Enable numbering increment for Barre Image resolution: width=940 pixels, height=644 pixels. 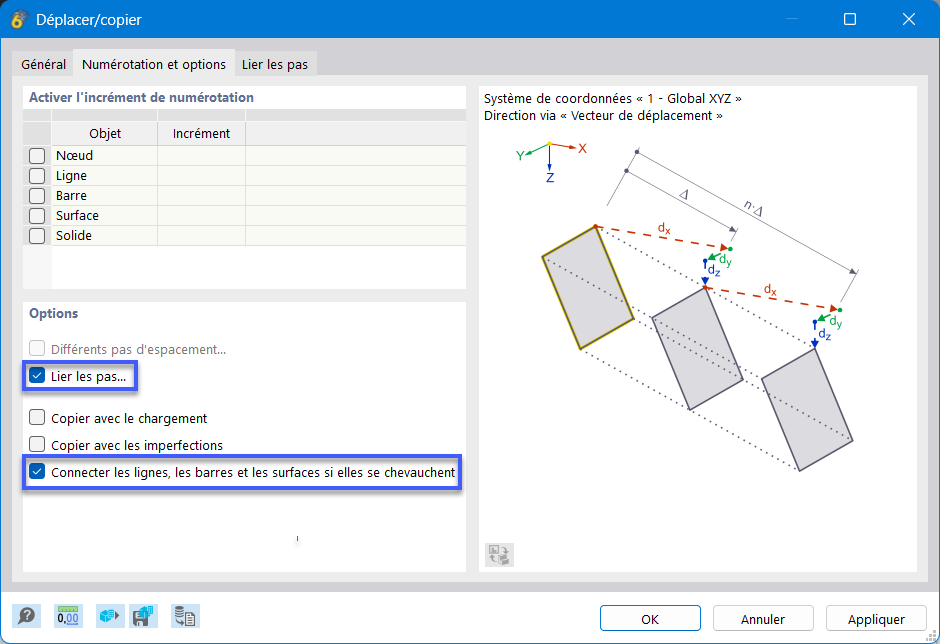tap(37, 195)
